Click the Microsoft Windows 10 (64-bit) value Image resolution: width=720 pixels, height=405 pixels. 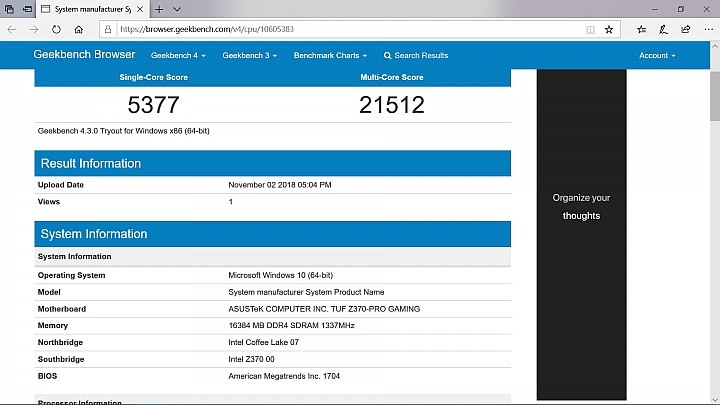pos(281,276)
